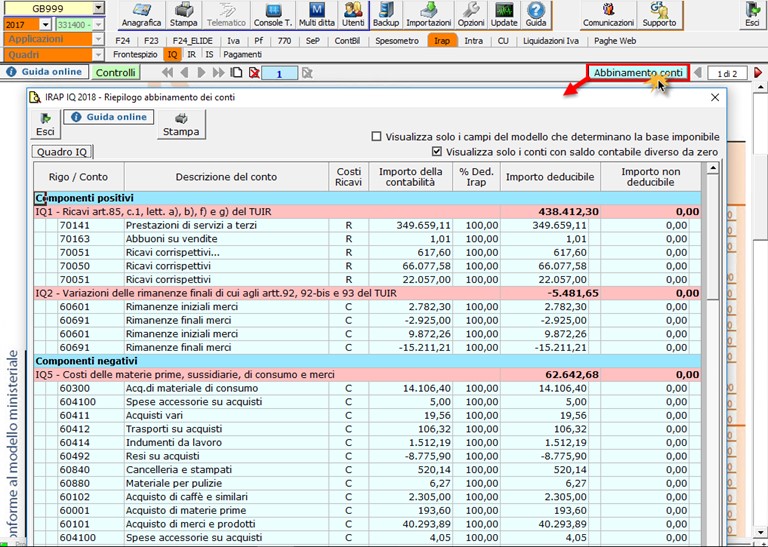The height and width of the screenshot is (547, 768).
Task: Go to first record double-arrow icon
Action: tap(168, 73)
